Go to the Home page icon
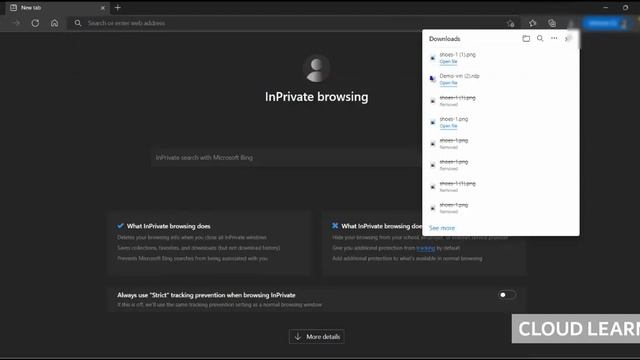This screenshot has height=360, width=640. [54, 23]
